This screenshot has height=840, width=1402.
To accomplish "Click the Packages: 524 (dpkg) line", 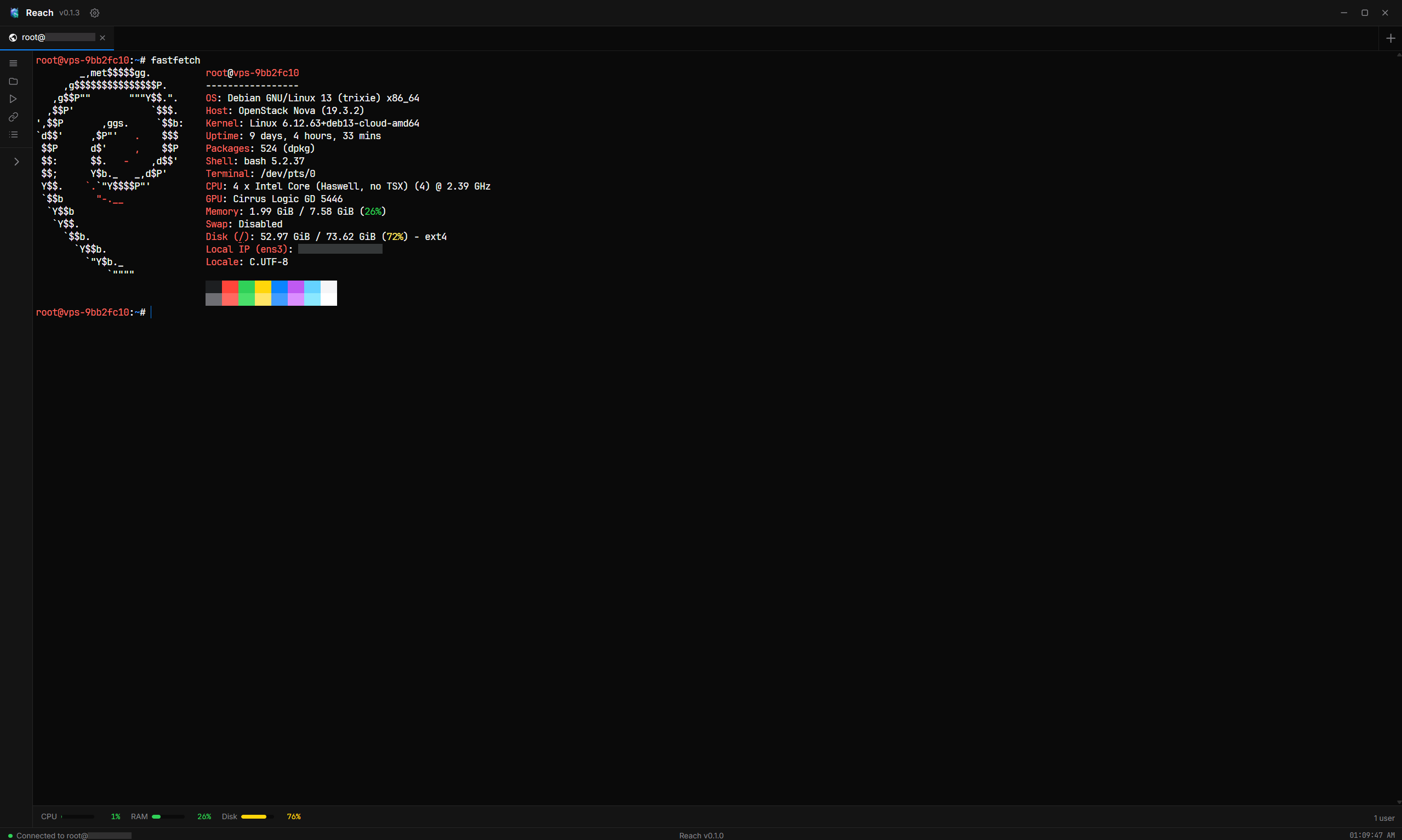I will pos(260,148).
